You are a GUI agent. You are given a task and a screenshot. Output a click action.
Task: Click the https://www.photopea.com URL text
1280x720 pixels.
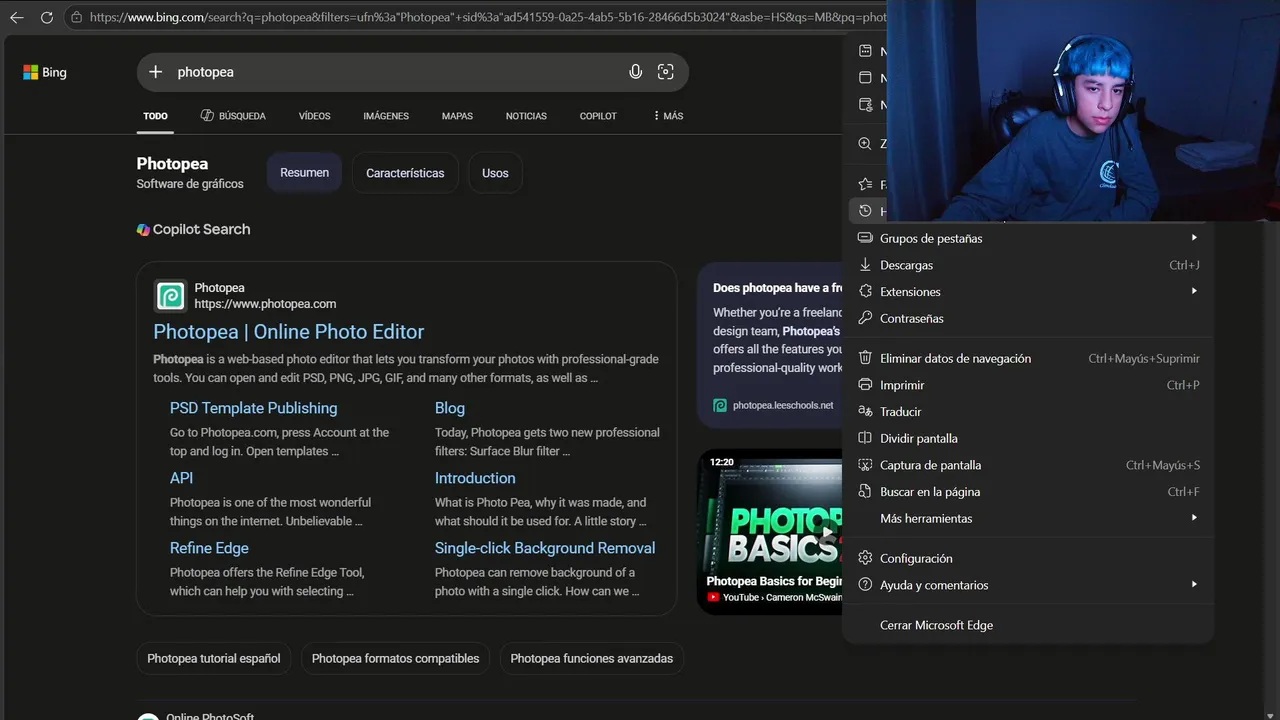pos(265,304)
